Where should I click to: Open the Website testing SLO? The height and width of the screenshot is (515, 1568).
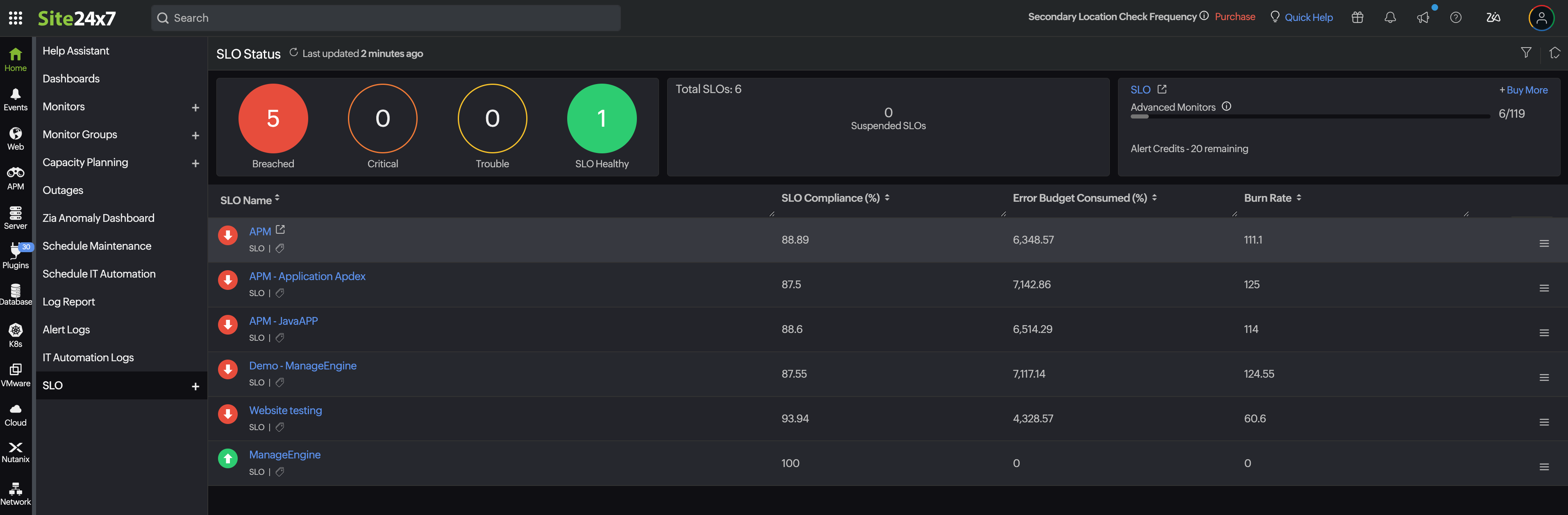[x=285, y=410]
